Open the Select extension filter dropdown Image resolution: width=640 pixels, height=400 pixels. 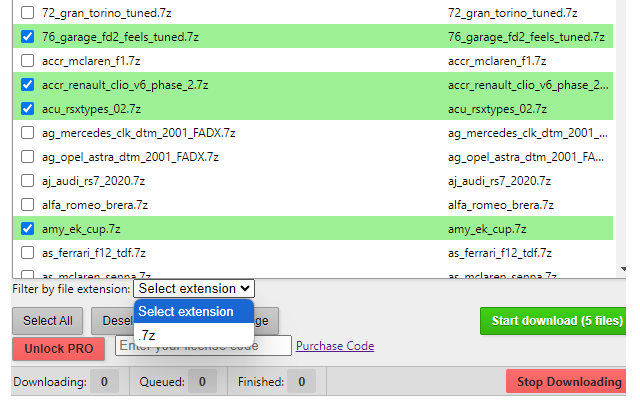coord(194,288)
